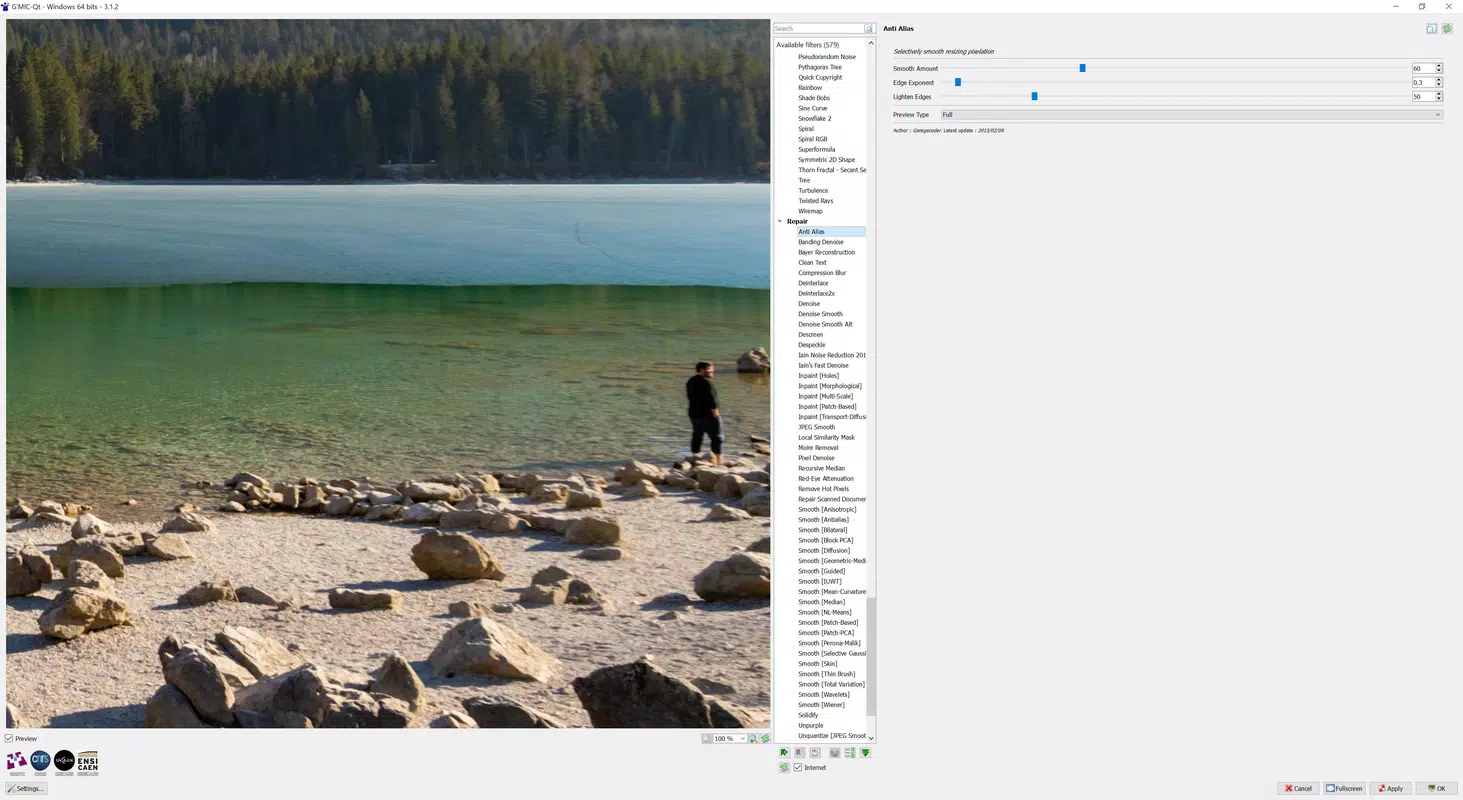Select the Smooth [Bilateral] filter
Image resolution: width=1463 pixels, height=800 pixels.
tap(823, 530)
